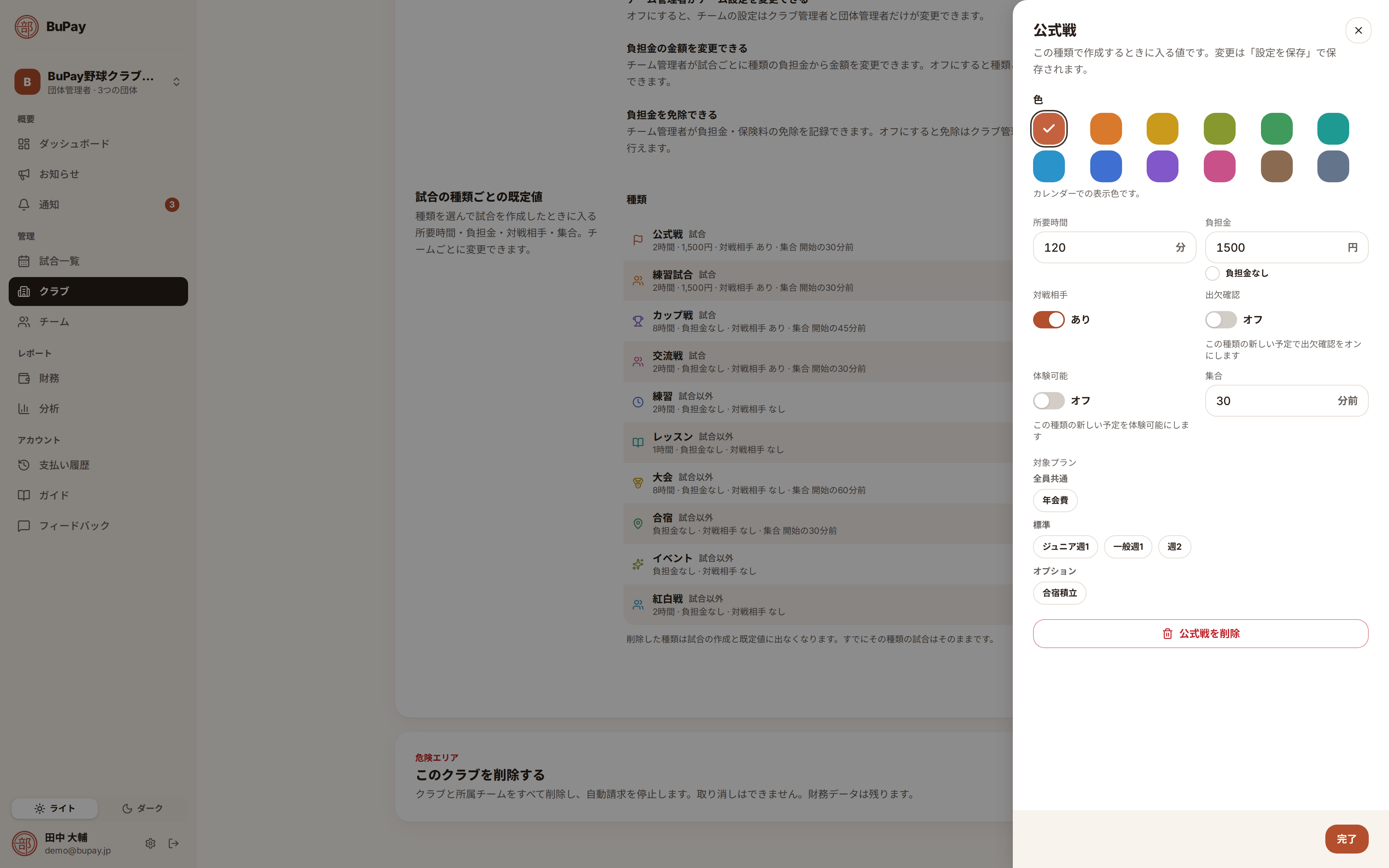Click the map pin icon of 合宿 row

coord(638,524)
